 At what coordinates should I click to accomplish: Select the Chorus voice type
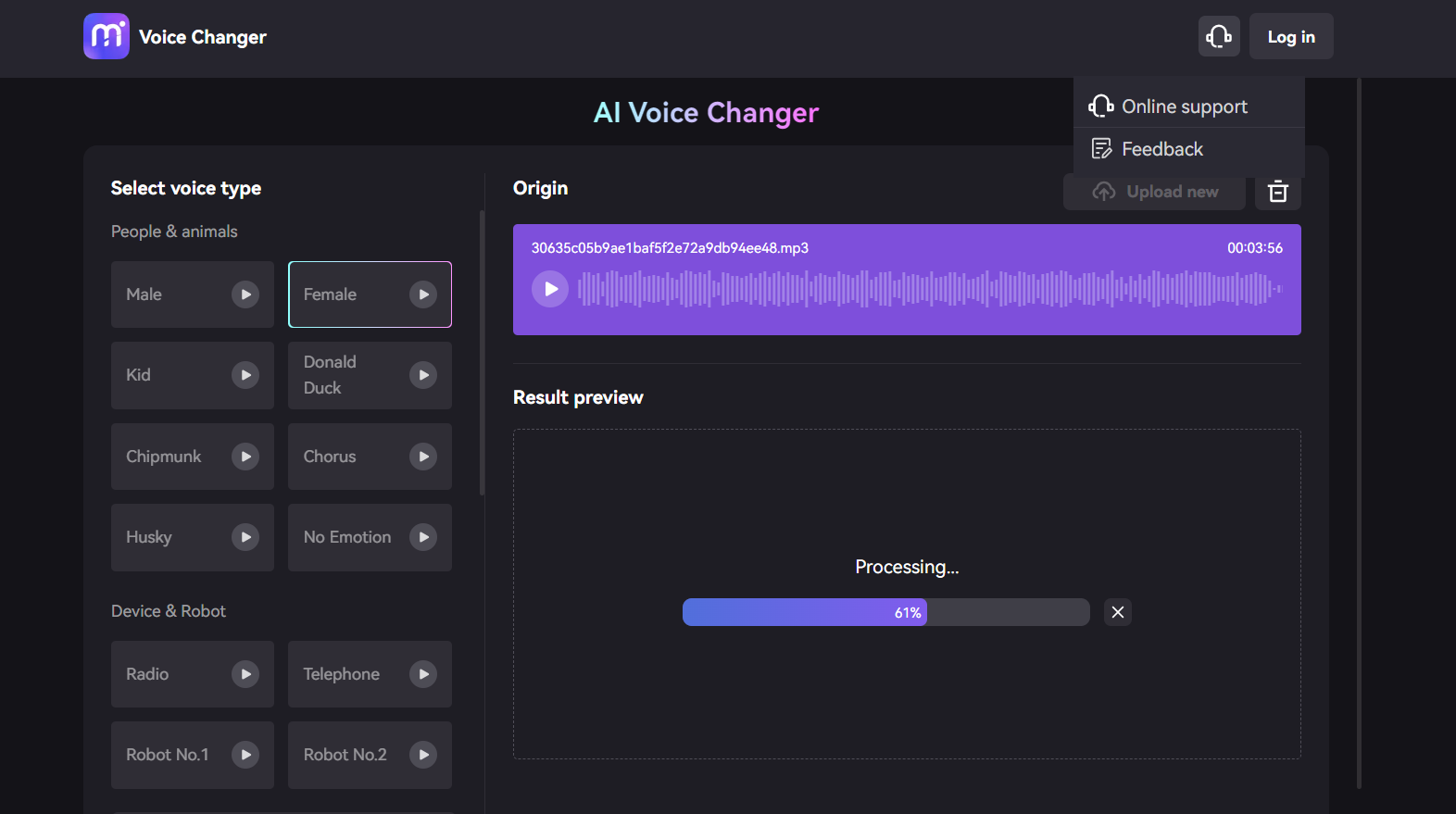pos(370,457)
